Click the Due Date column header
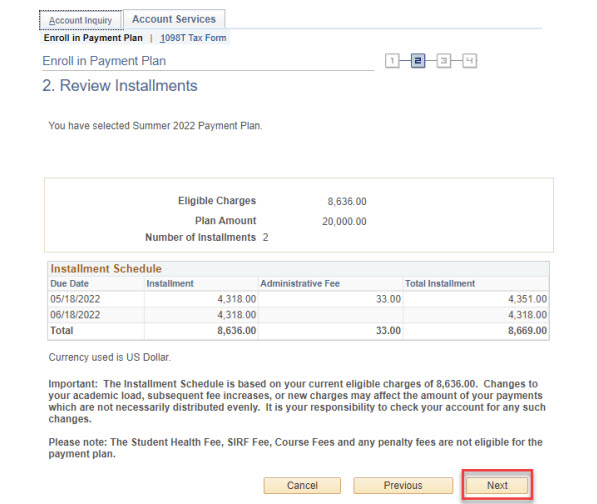This screenshot has width=597, height=504. (69, 284)
